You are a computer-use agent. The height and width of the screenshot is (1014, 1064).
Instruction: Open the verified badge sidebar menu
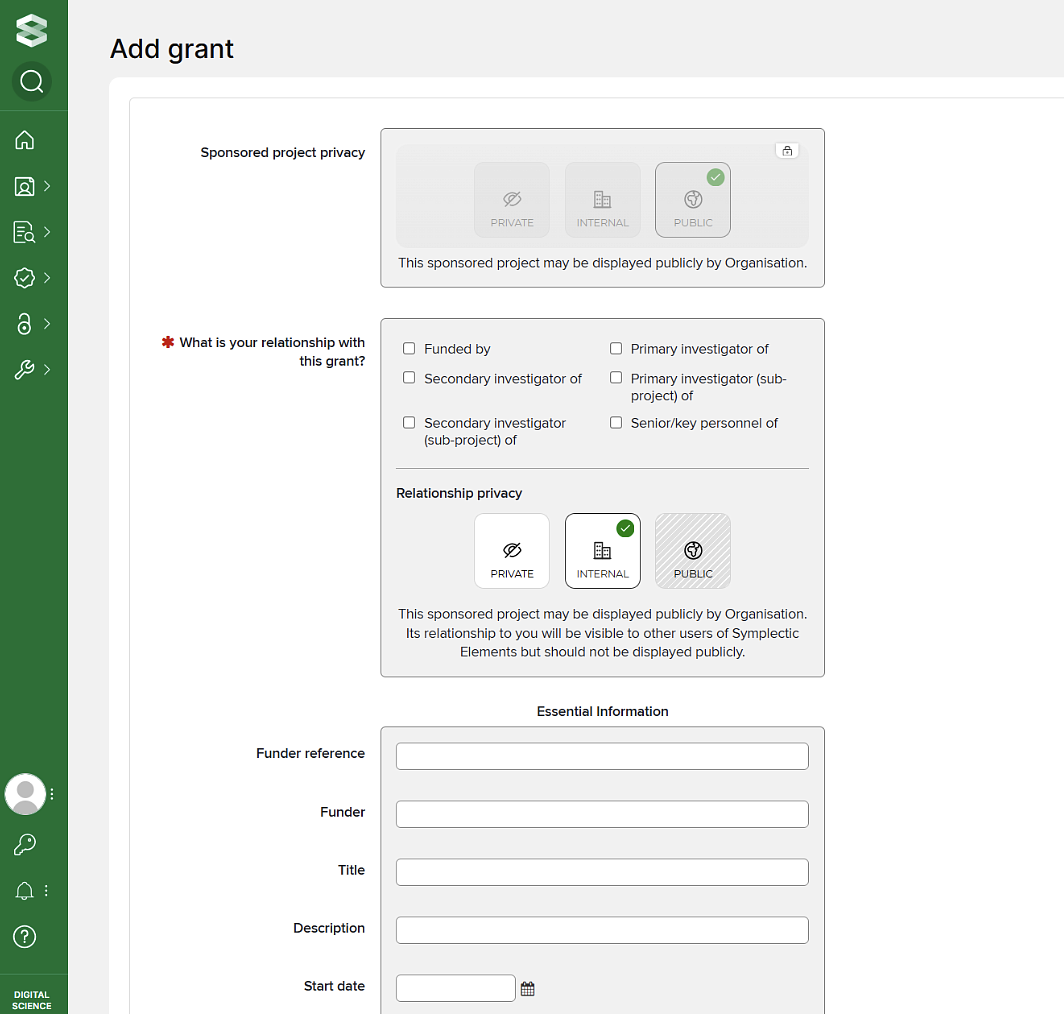25,278
